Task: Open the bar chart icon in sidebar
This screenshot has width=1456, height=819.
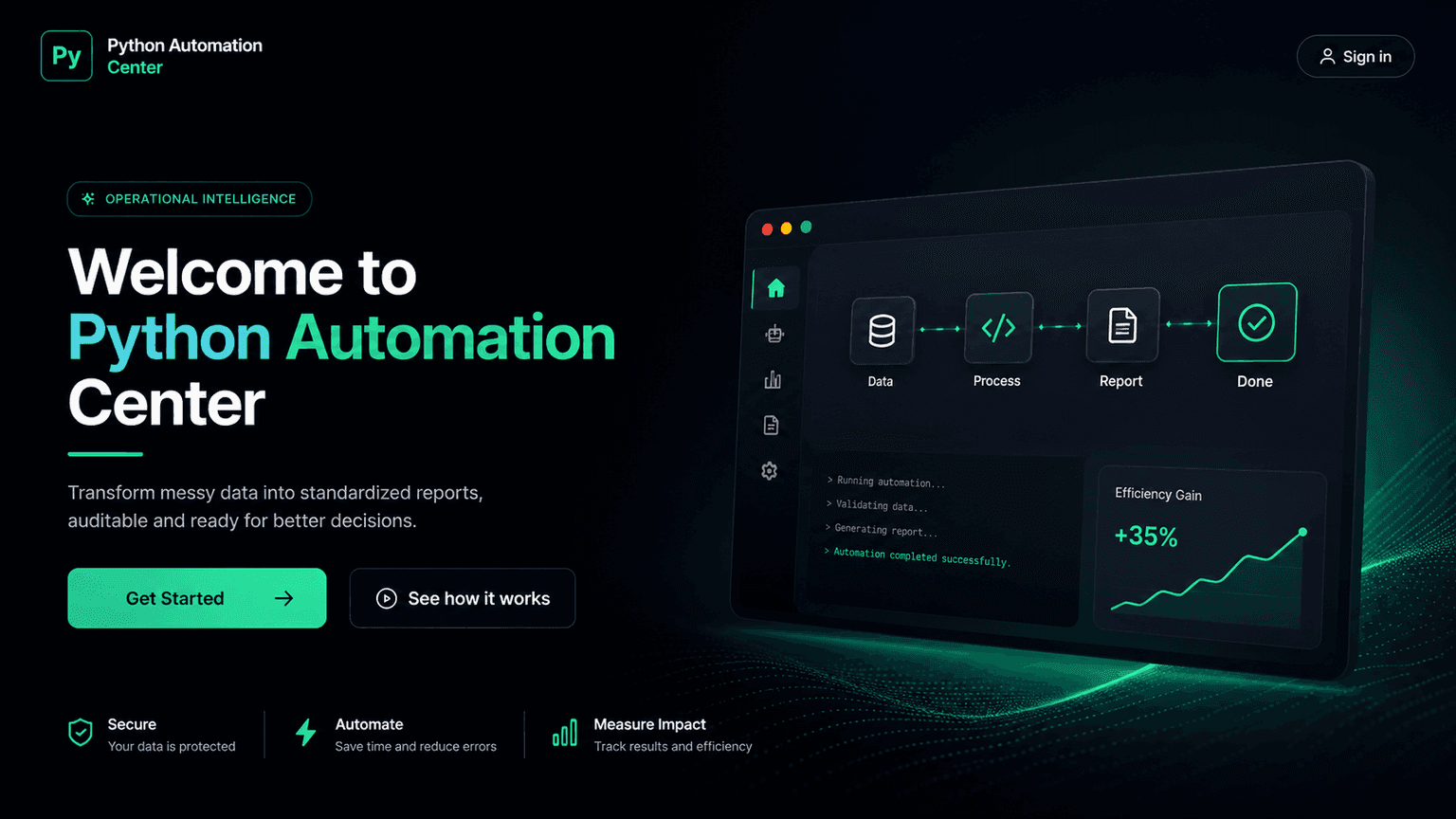Action: pyautogui.click(x=773, y=380)
